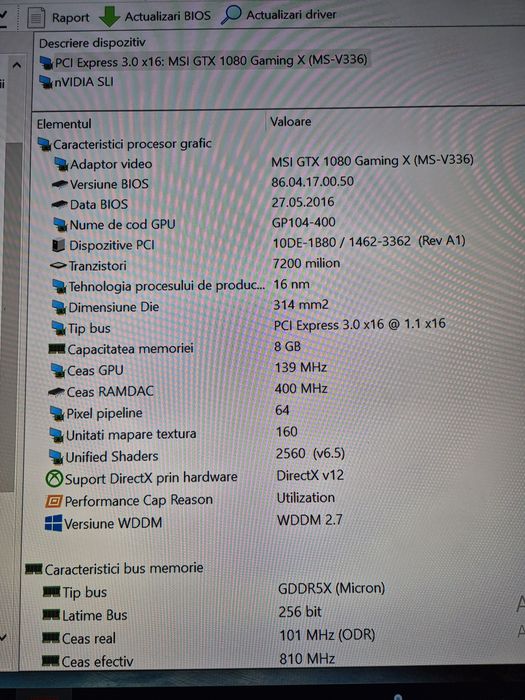Select the value GP104-400
The width and height of the screenshot is (525, 700).
(304, 222)
